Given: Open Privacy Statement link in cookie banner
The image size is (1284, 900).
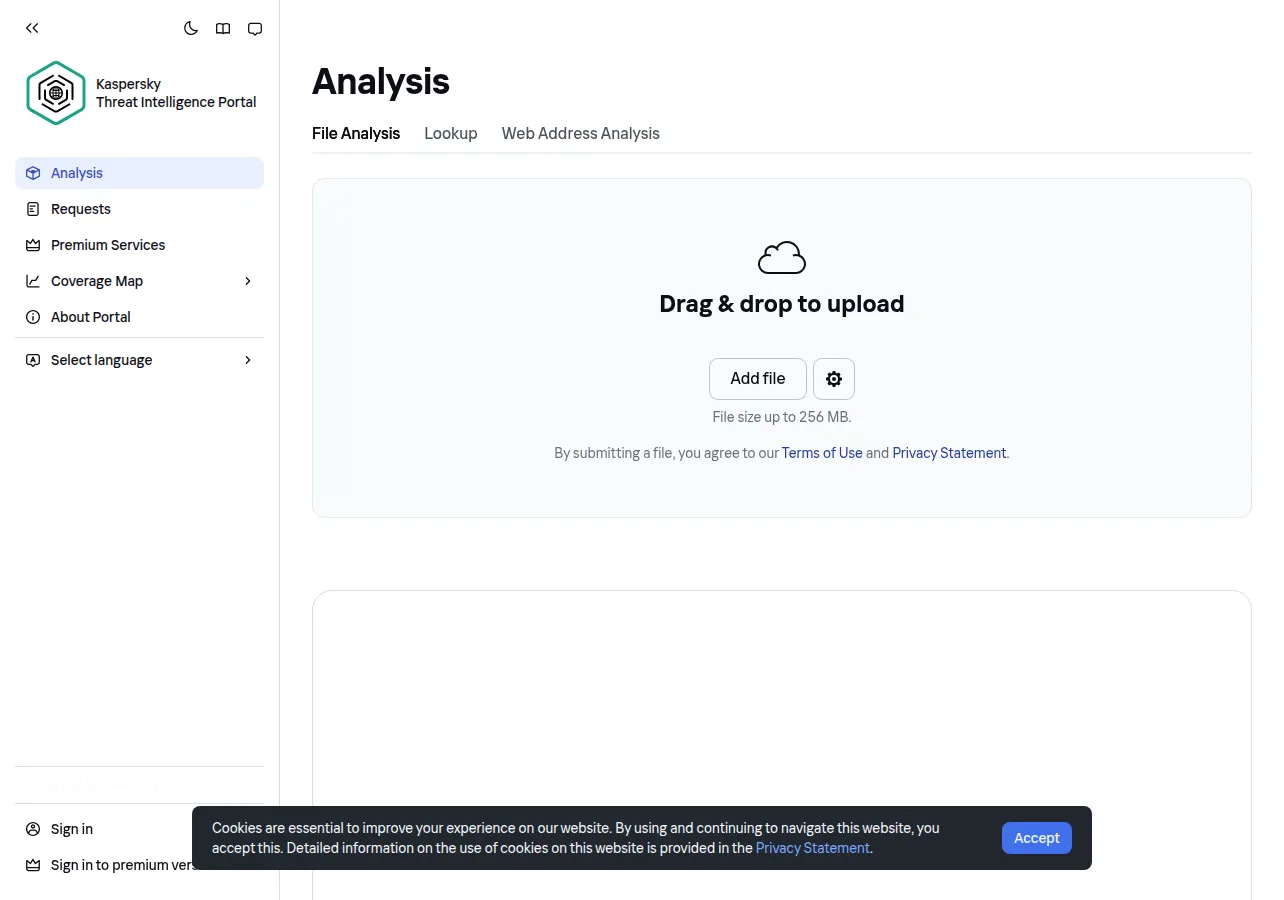Looking at the screenshot, I should click(x=813, y=848).
